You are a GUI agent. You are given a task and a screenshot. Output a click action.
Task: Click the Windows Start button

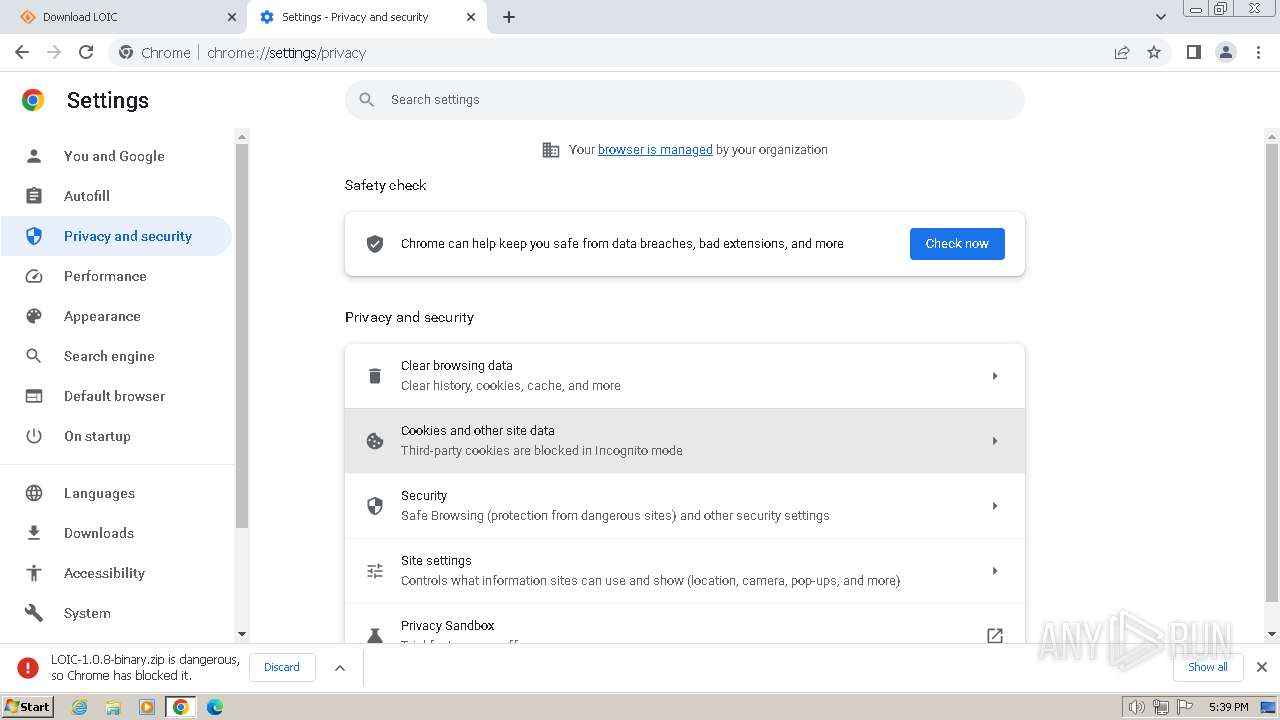[28, 707]
